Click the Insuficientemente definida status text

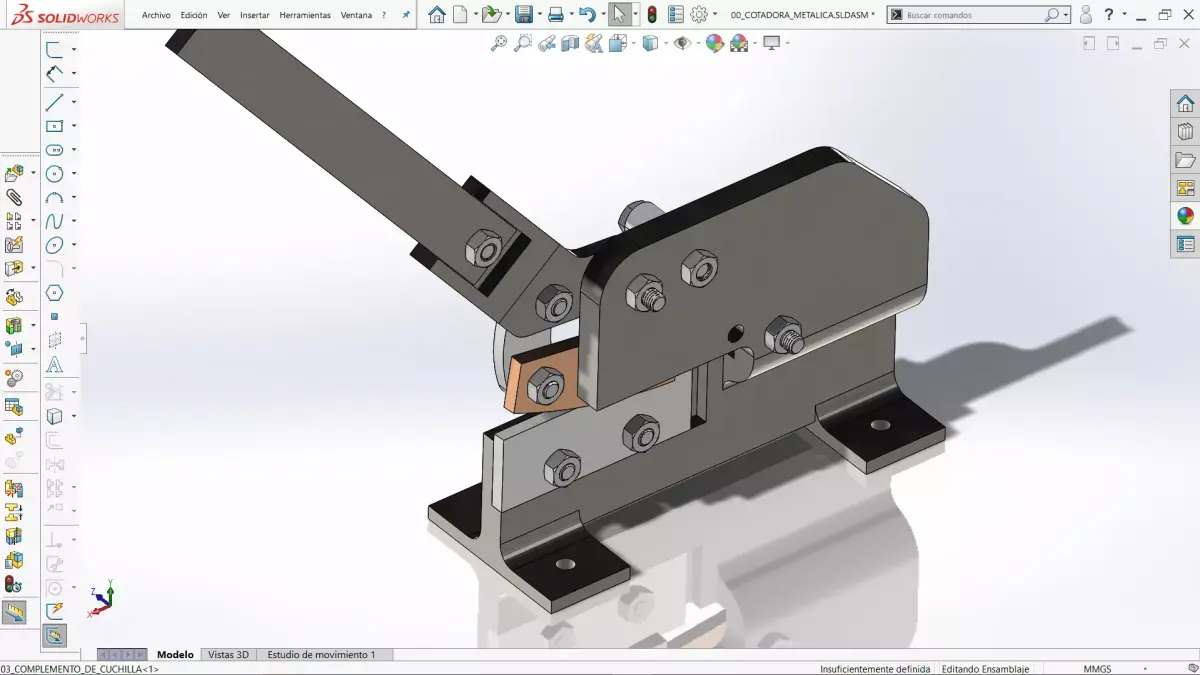tap(875, 669)
